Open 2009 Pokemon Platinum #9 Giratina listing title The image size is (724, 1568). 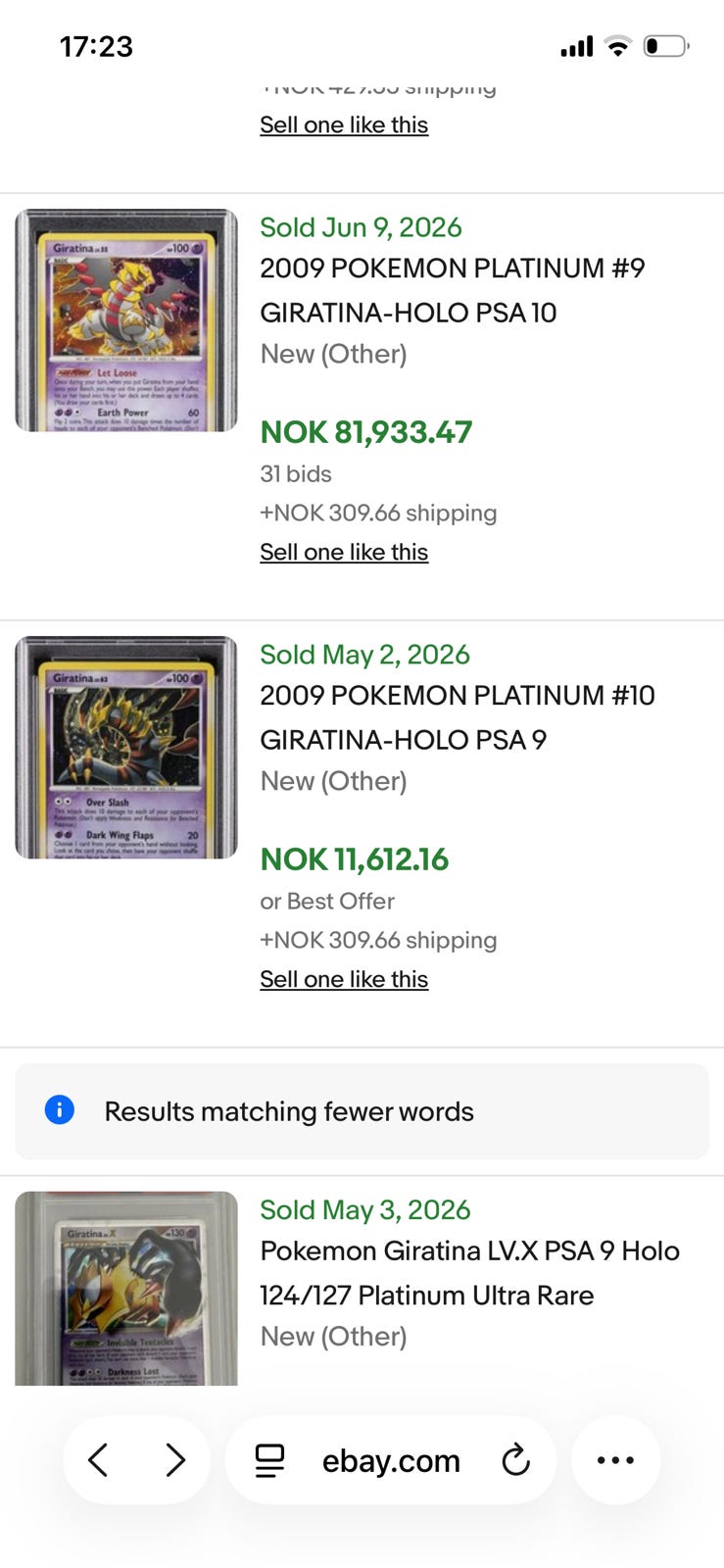tap(453, 290)
